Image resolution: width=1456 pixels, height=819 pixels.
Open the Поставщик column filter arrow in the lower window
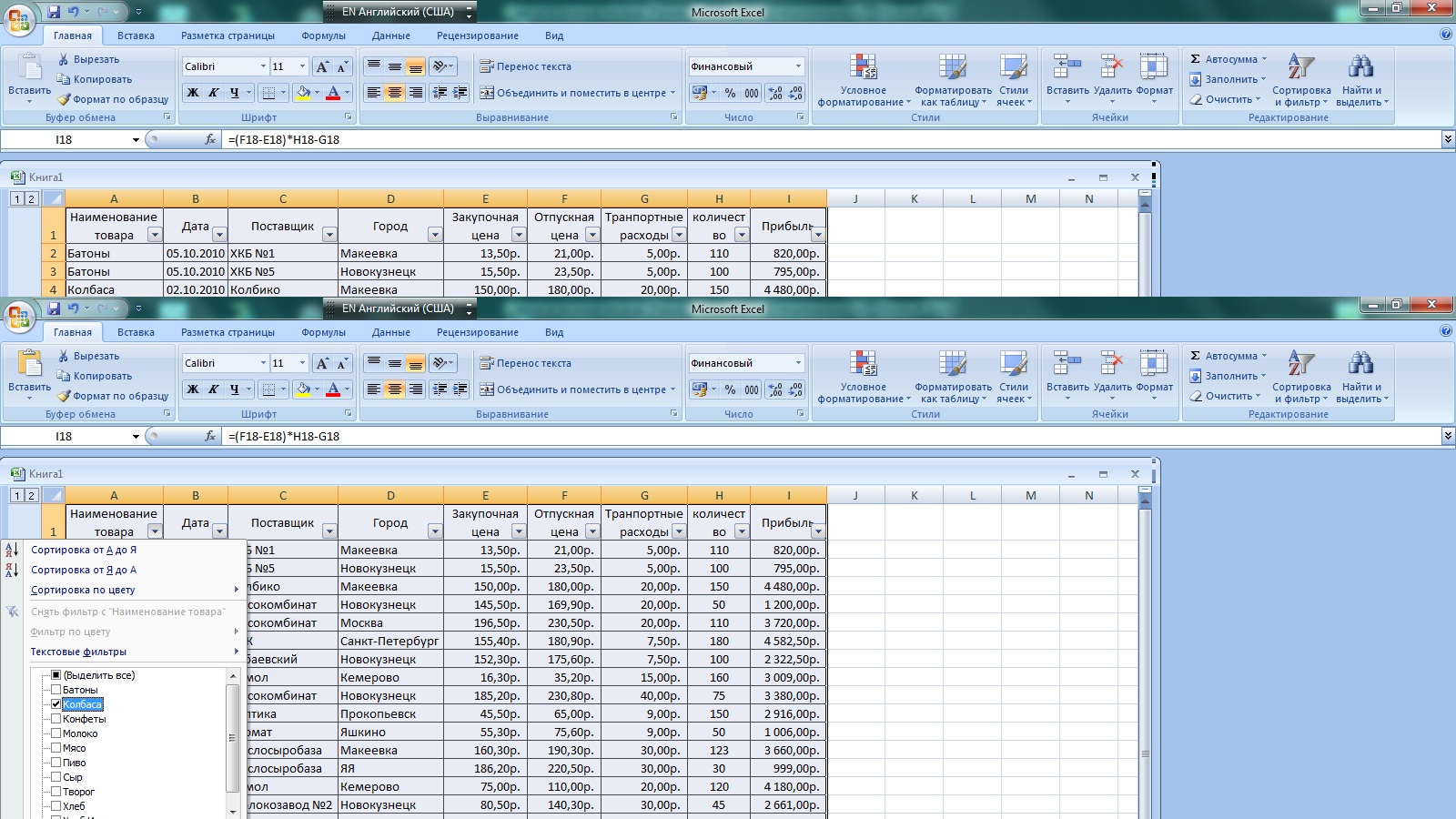tap(329, 531)
